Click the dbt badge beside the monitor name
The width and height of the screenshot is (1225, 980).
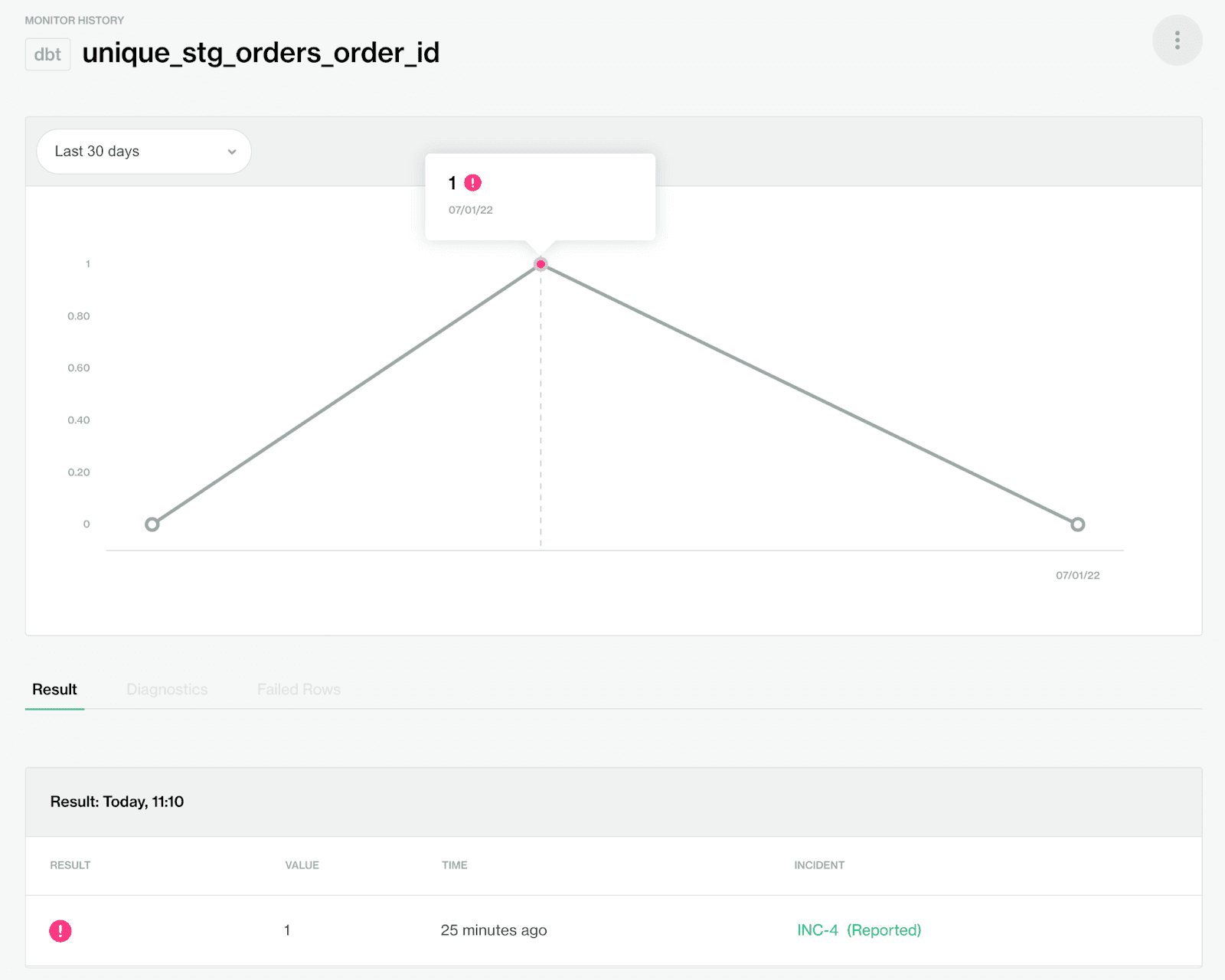(x=47, y=54)
